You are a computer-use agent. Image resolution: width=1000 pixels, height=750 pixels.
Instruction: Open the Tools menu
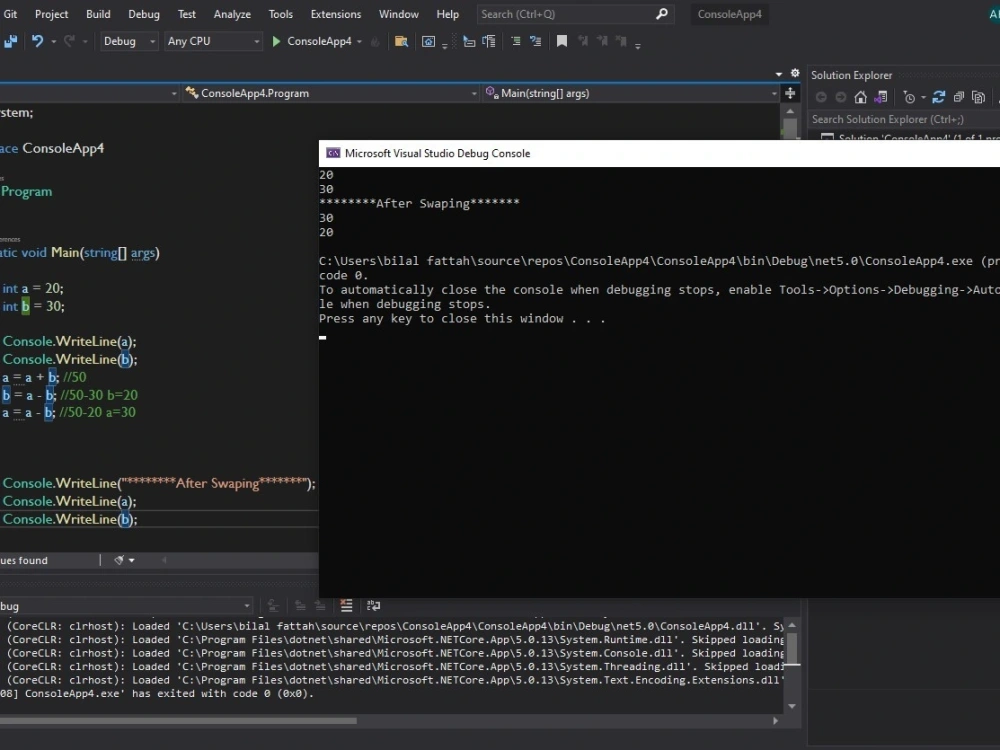point(281,13)
